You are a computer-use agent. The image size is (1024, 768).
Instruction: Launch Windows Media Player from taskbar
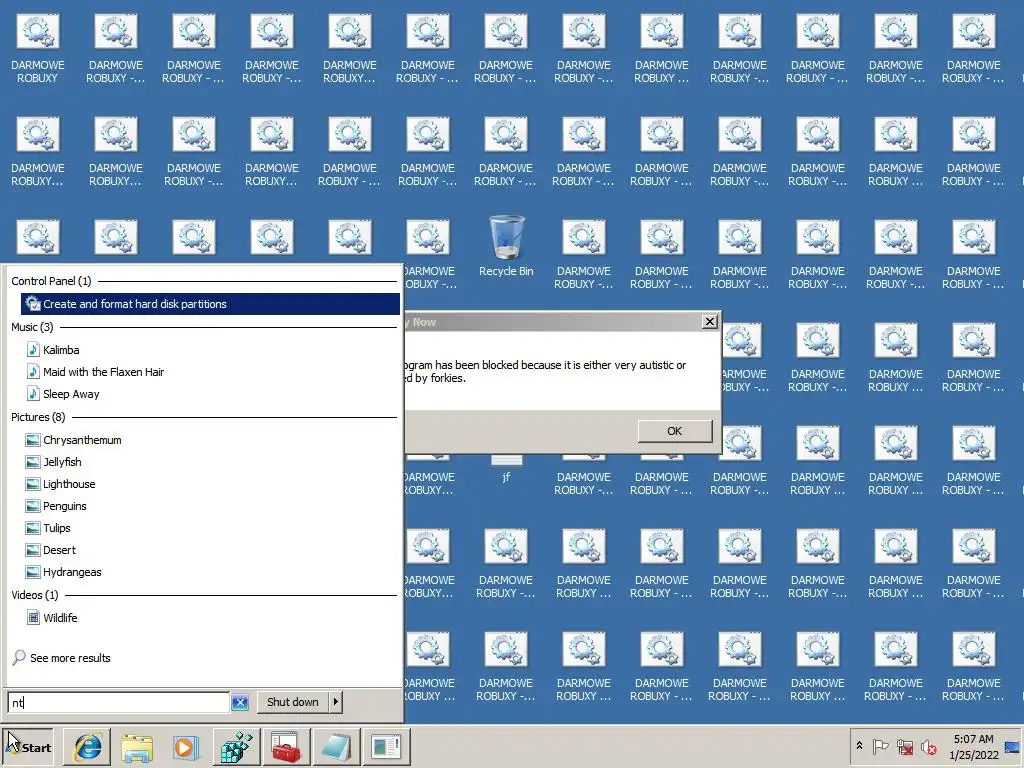[186, 747]
